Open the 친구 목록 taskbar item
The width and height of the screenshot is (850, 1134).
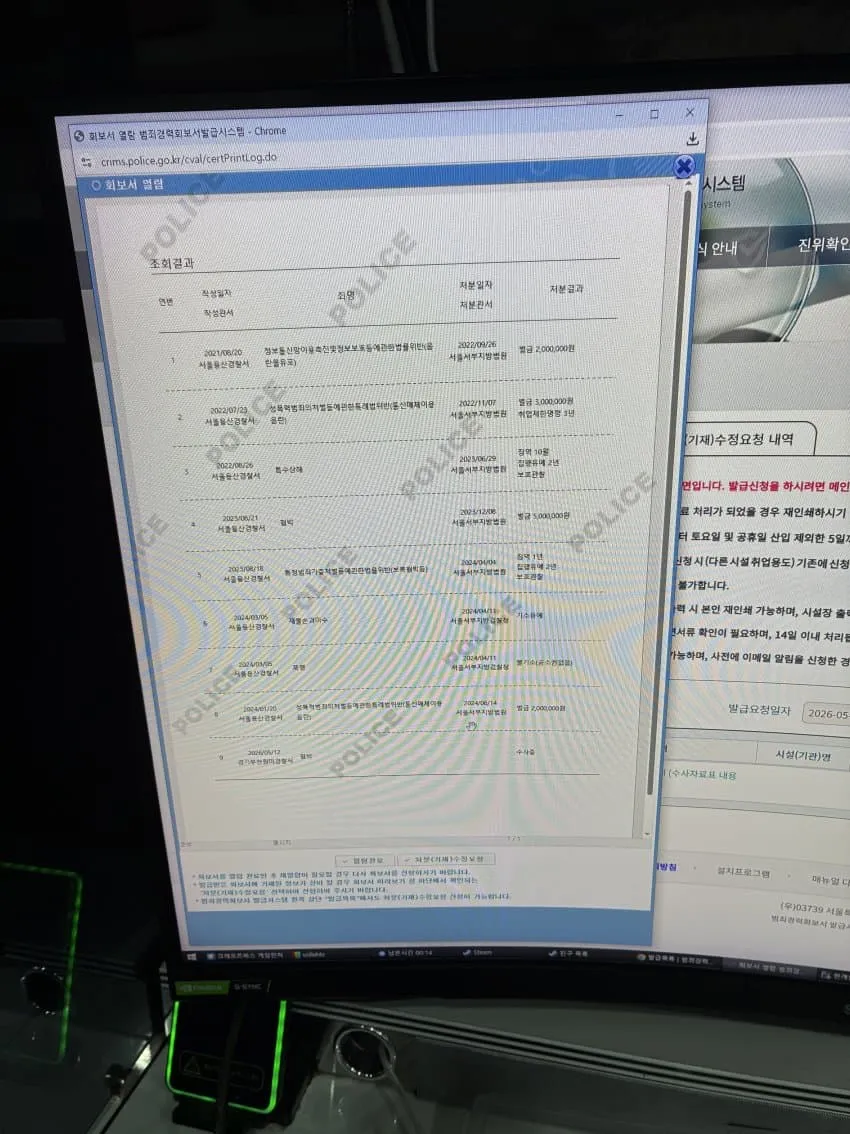(568, 954)
